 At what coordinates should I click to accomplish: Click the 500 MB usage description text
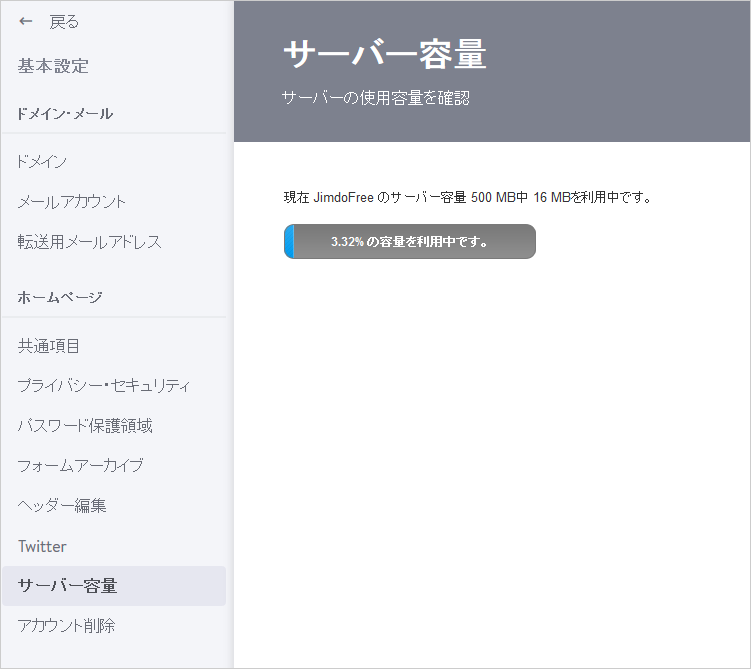pos(467,197)
